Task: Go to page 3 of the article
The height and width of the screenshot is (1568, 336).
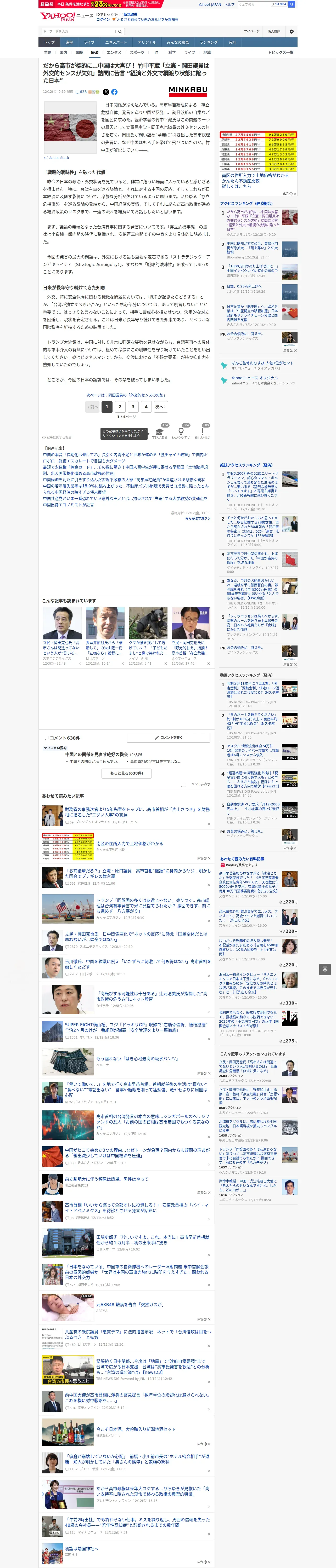Action: pos(133,407)
